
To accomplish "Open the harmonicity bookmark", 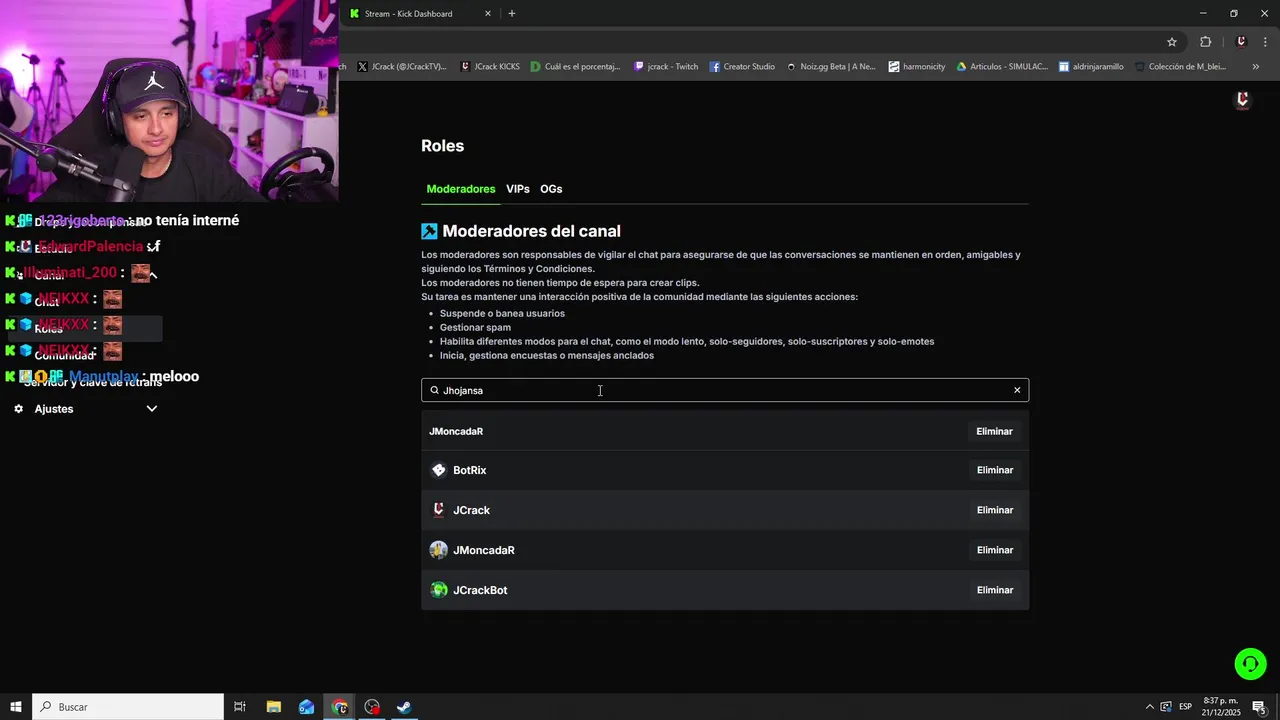I will (x=916, y=67).
